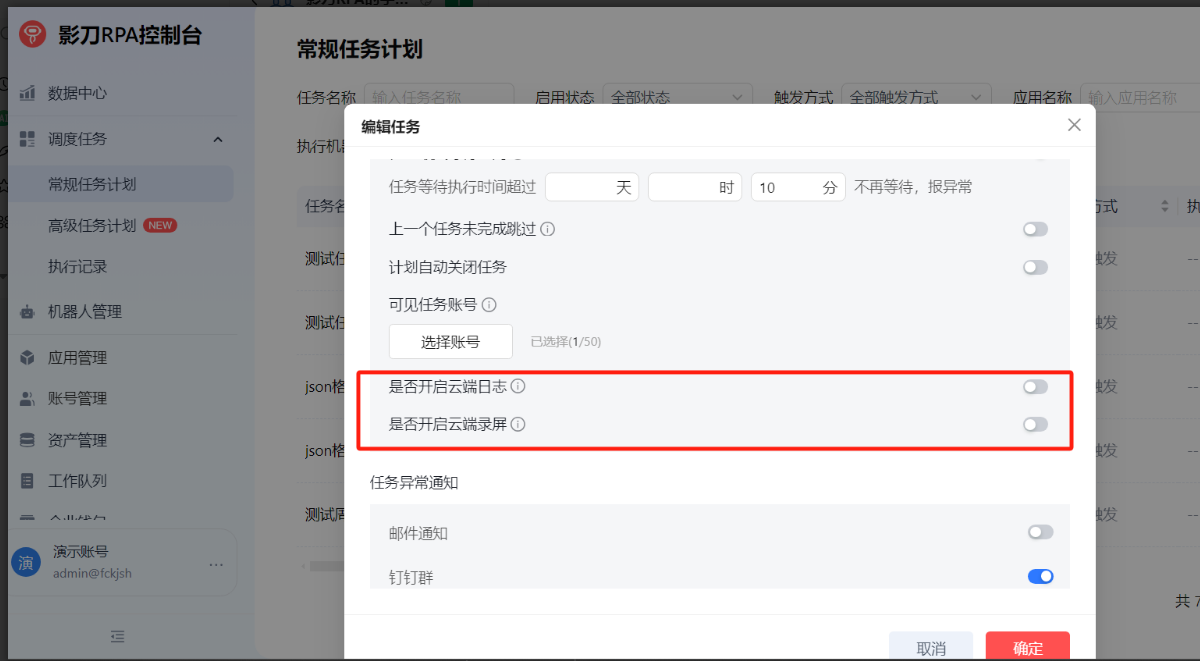Click the 演 account avatar
The image size is (1200, 661).
point(26,563)
